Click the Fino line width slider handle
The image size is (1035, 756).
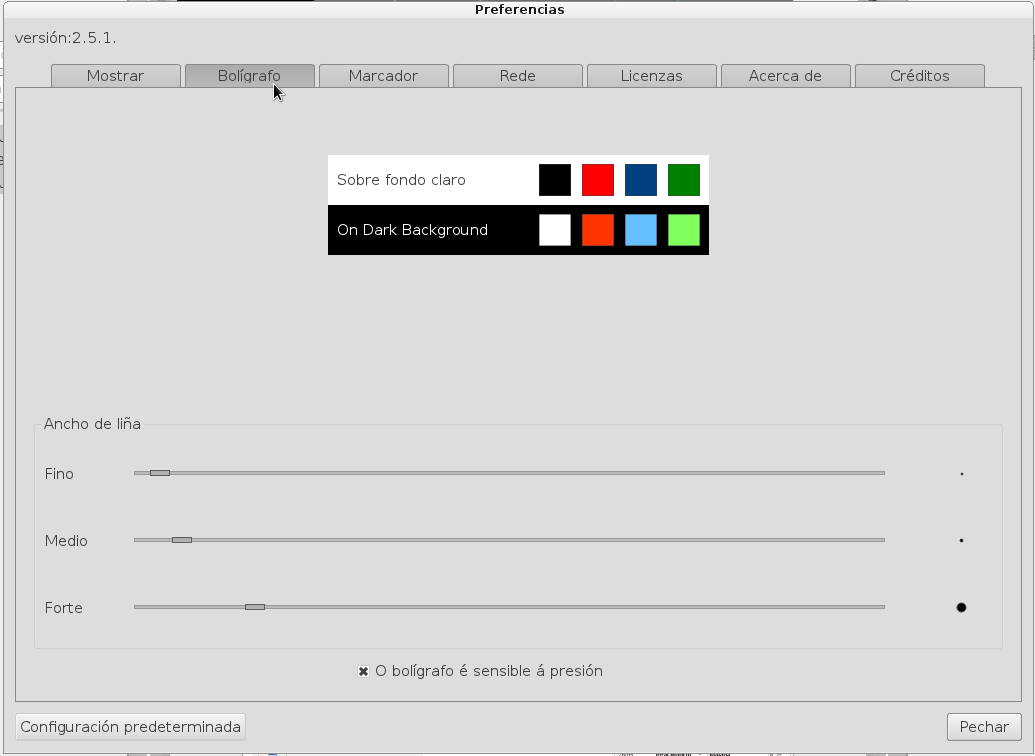tap(160, 473)
